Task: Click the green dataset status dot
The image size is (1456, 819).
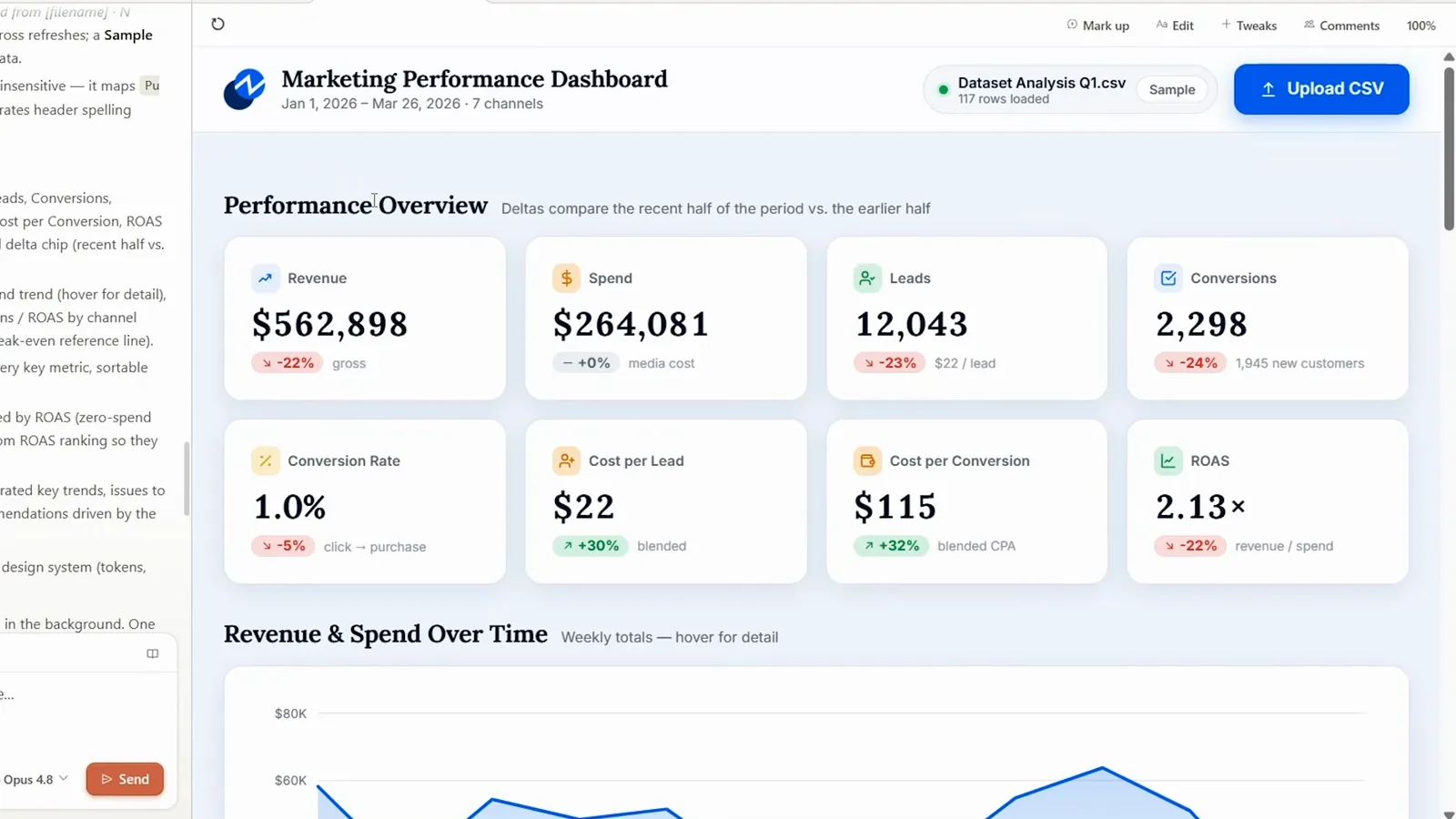Action: tap(943, 90)
